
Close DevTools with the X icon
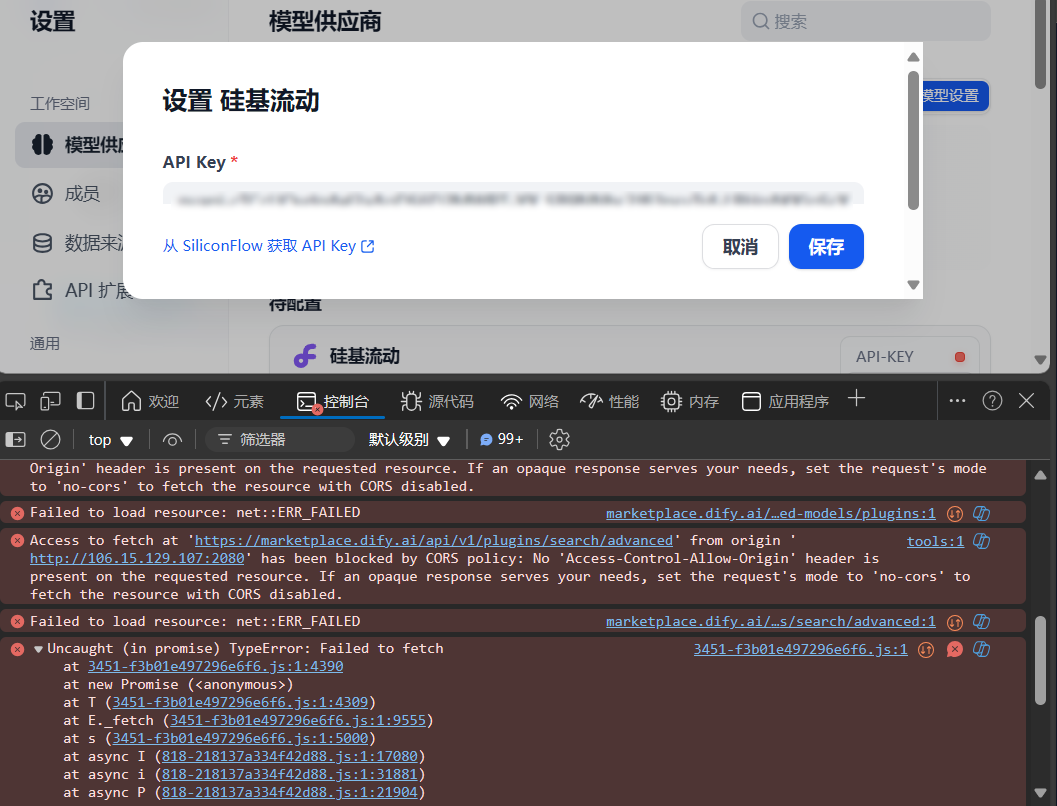(1027, 401)
